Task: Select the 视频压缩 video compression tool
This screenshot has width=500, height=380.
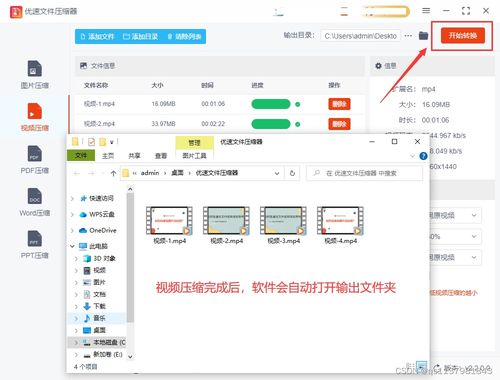Action: coord(35,117)
